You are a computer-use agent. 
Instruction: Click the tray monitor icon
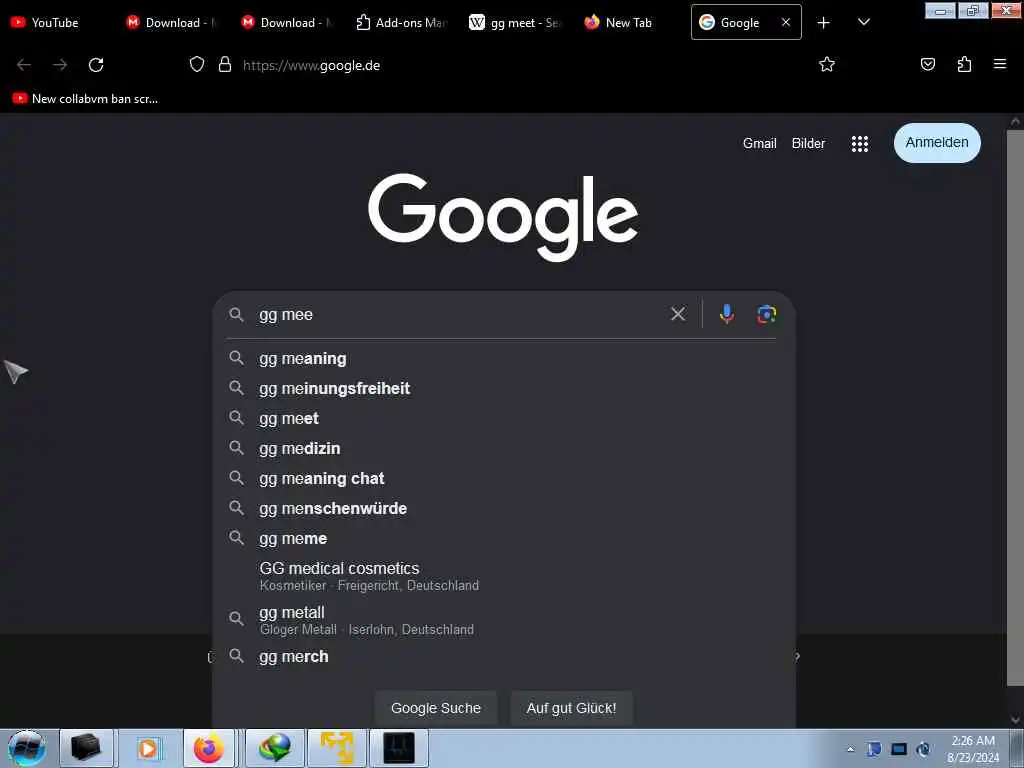[x=899, y=749]
